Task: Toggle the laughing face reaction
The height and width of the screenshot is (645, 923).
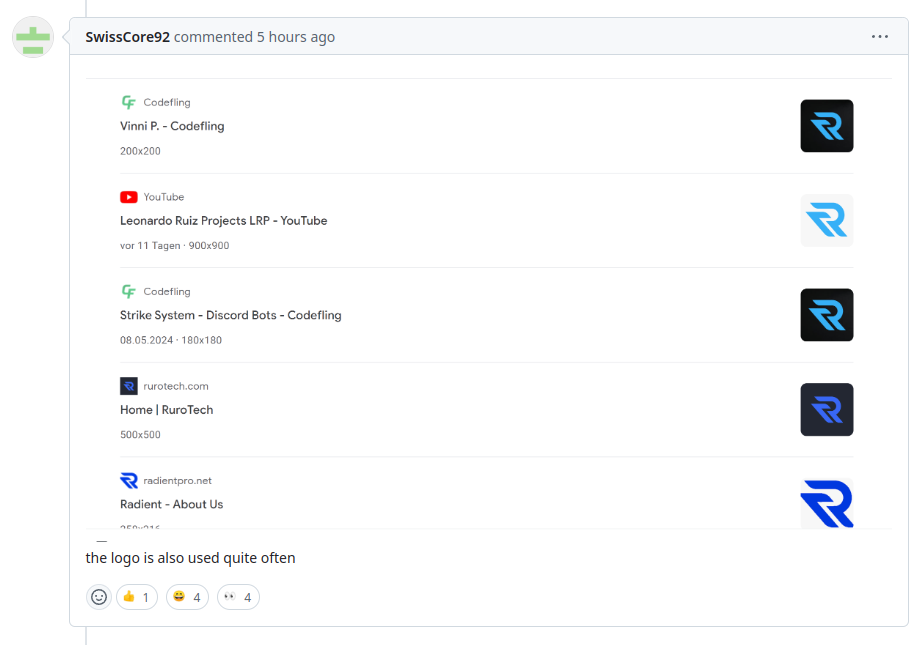Action: click(187, 597)
